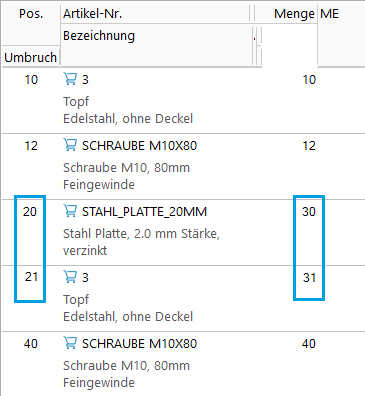This screenshot has width=365, height=396.
Task: Click quantity 12 in the Menge column
Action: 309,146
